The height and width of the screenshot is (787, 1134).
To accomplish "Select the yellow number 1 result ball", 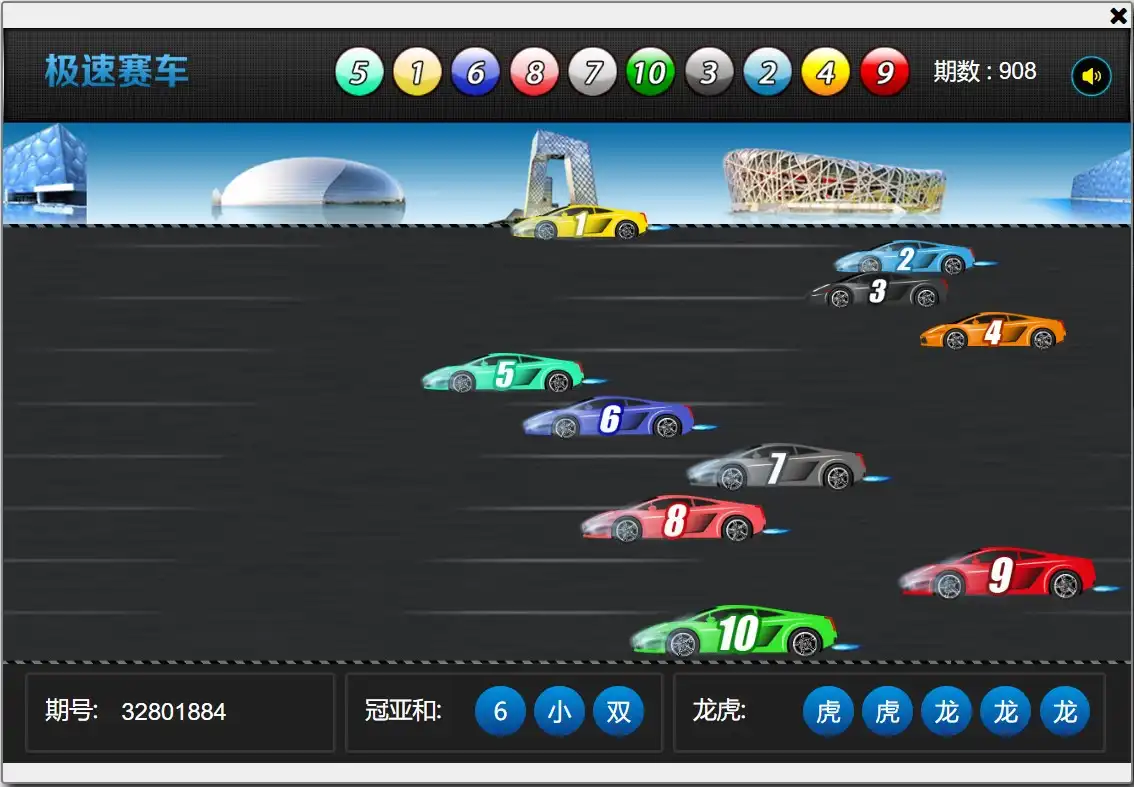I will coord(417,73).
